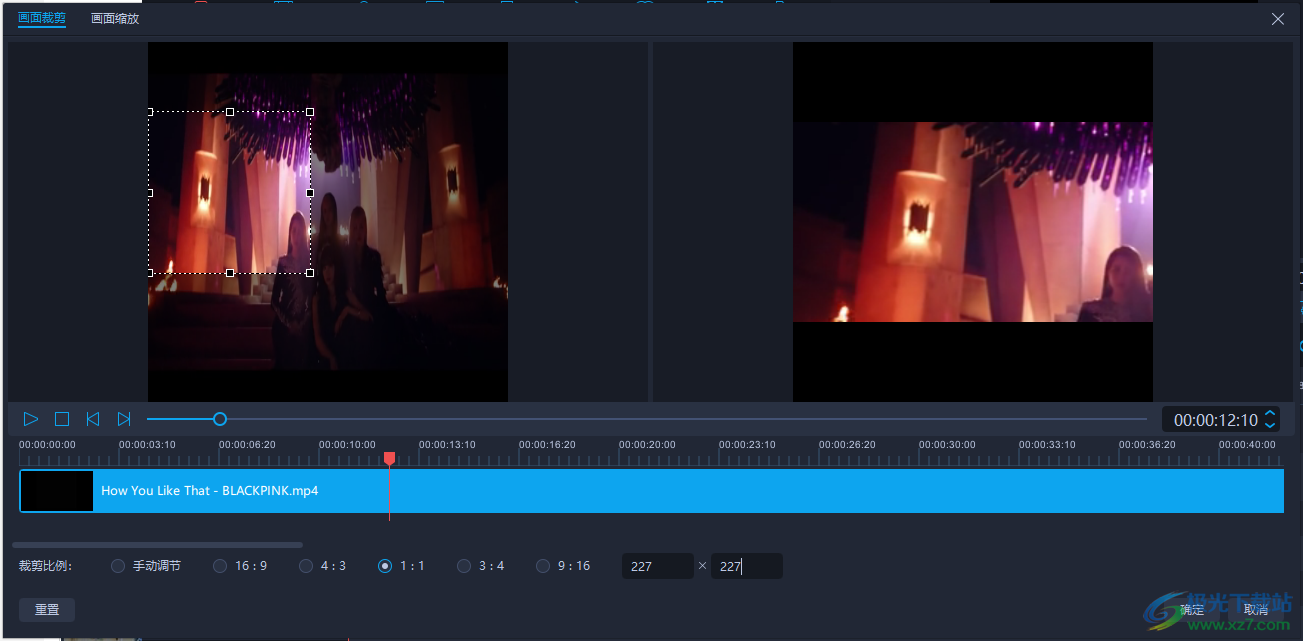Switch to the 画面裁剪 tab
Image resolution: width=1303 pixels, height=641 pixels.
coord(42,18)
